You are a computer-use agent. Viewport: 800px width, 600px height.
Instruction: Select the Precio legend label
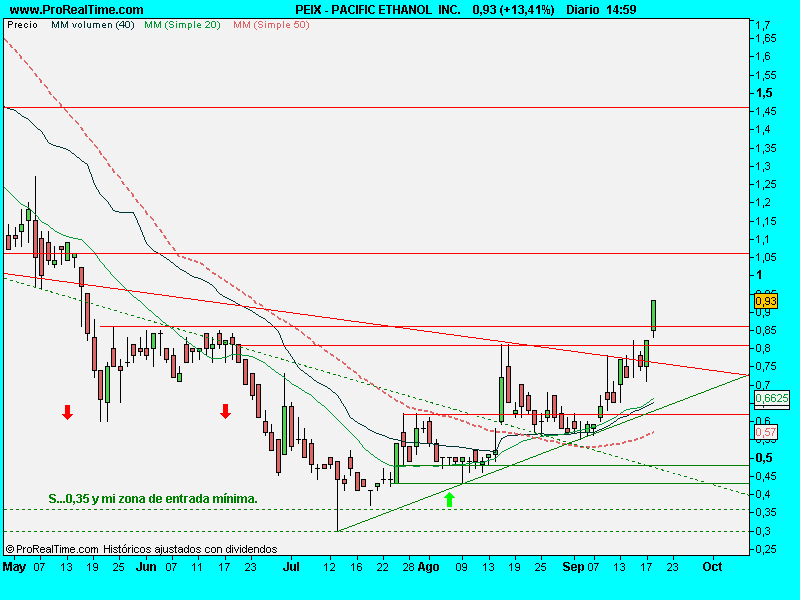(22, 24)
